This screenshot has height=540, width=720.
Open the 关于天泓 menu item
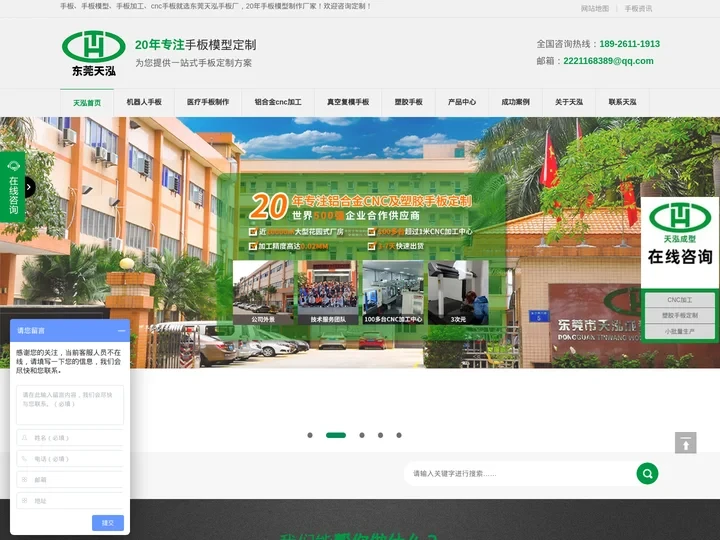[569, 102]
